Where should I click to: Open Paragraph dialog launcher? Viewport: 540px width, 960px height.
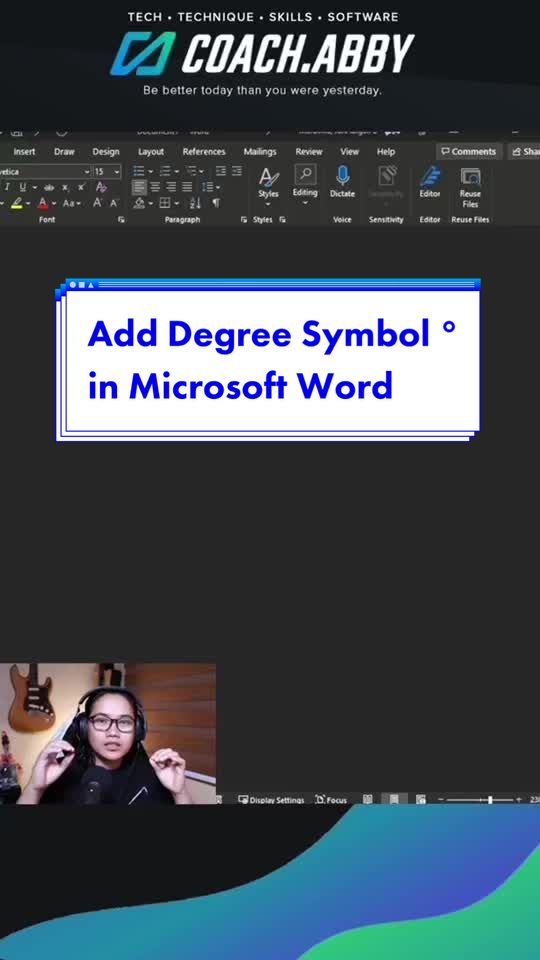pyautogui.click(x=244, y=219)
